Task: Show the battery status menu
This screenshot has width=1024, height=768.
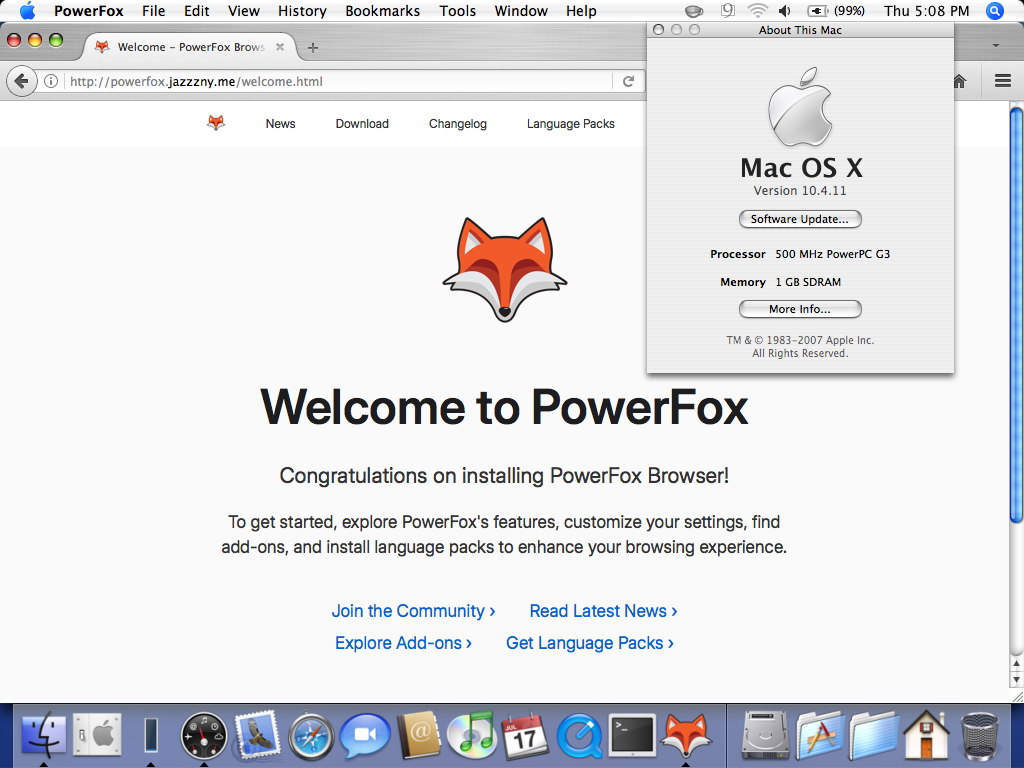Action: [836, 11]
